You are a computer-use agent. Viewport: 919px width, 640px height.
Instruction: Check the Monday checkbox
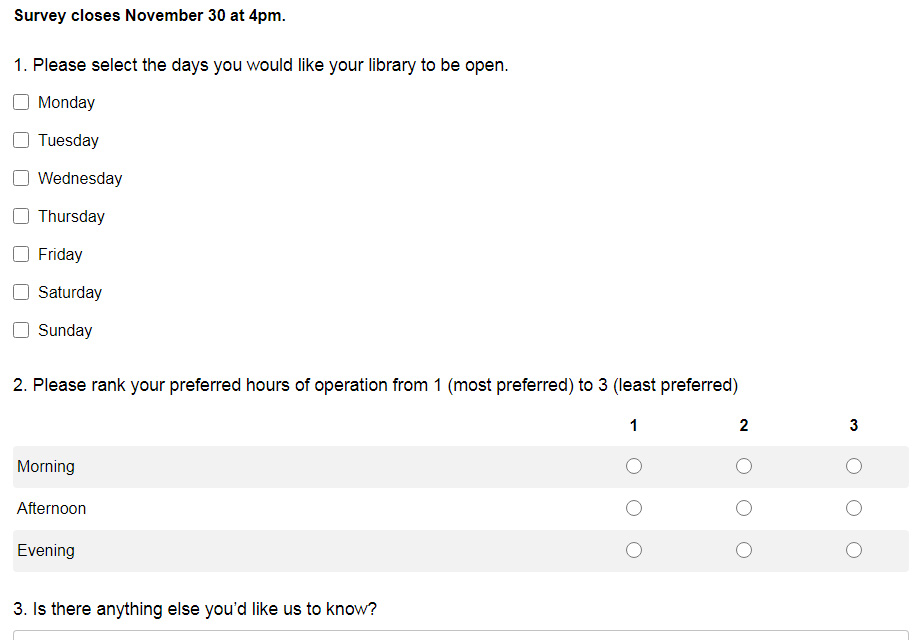(21, 102)
